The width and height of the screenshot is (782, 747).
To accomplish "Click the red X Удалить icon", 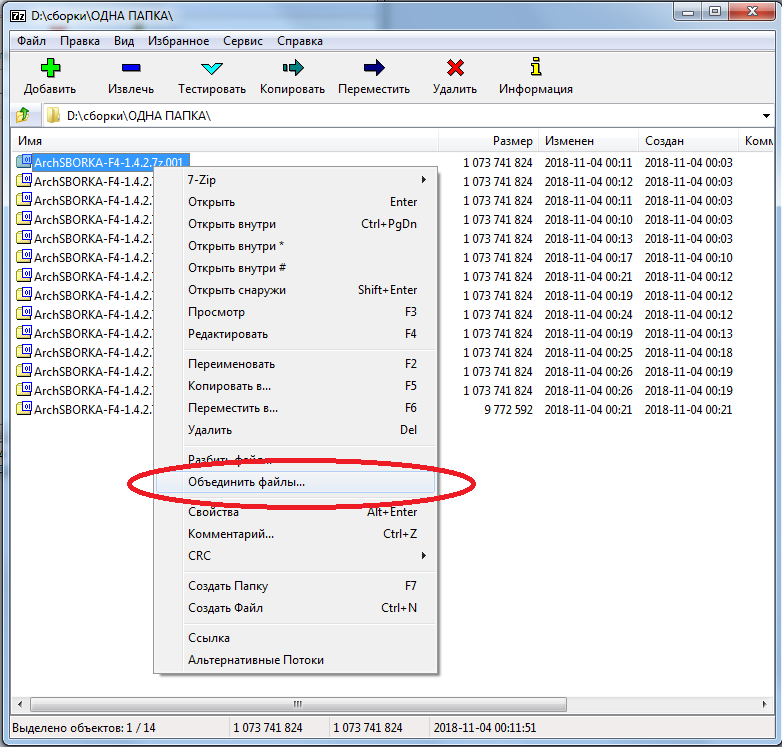I will tap(455, 69).
